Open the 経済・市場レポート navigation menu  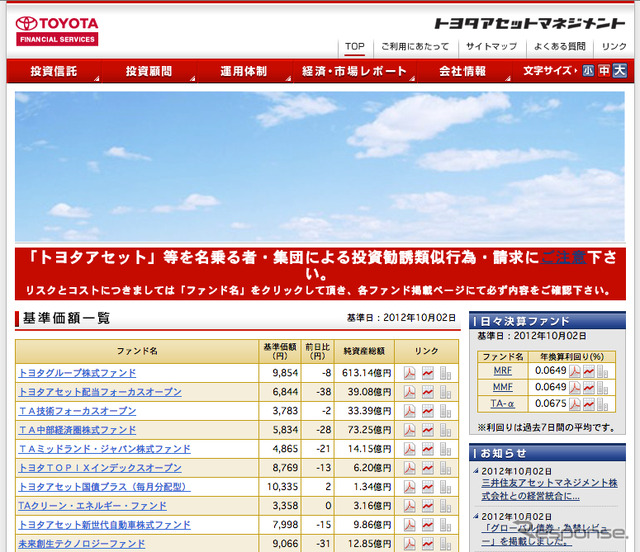(x=354, y=71)
